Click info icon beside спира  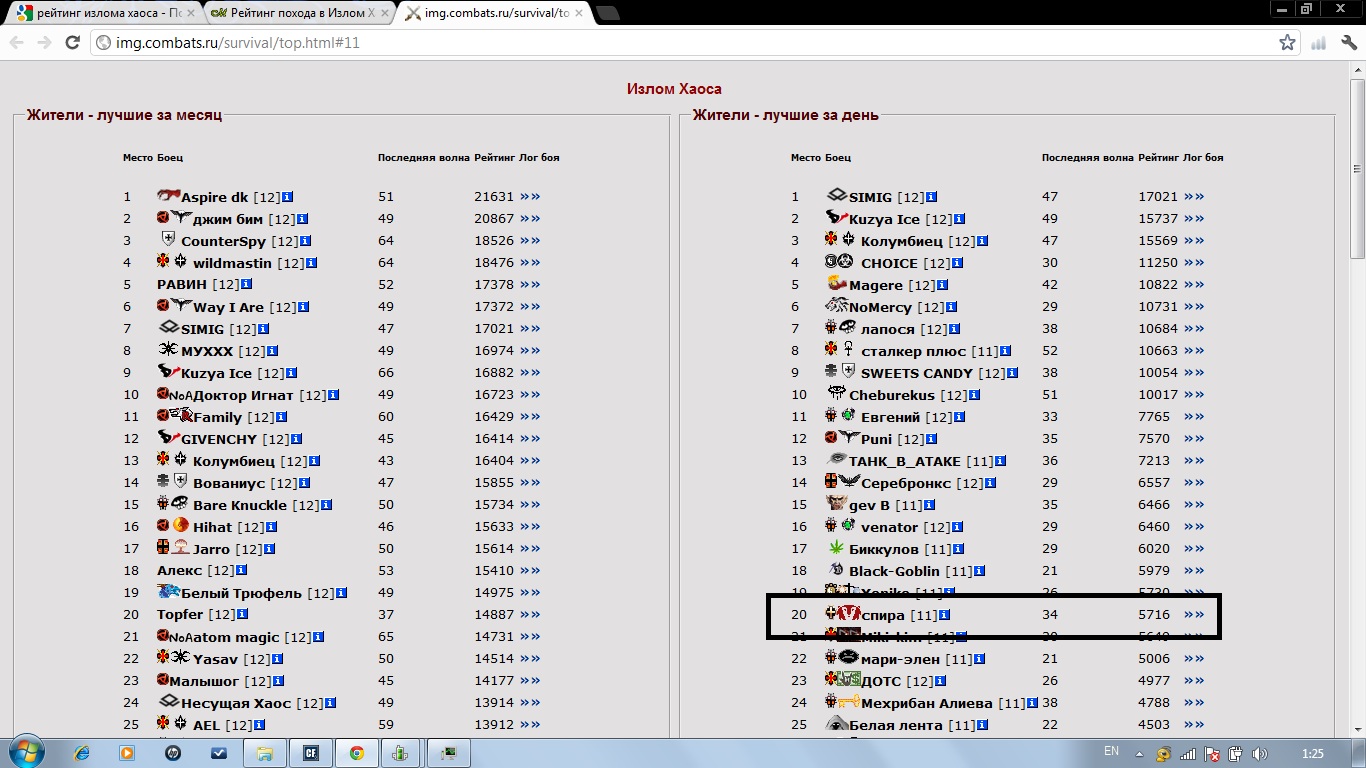tap(945, 615)
